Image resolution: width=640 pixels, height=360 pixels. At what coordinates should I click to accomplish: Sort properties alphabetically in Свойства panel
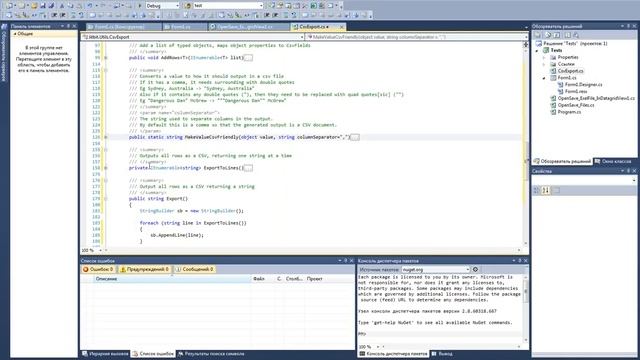pos(546,190)
